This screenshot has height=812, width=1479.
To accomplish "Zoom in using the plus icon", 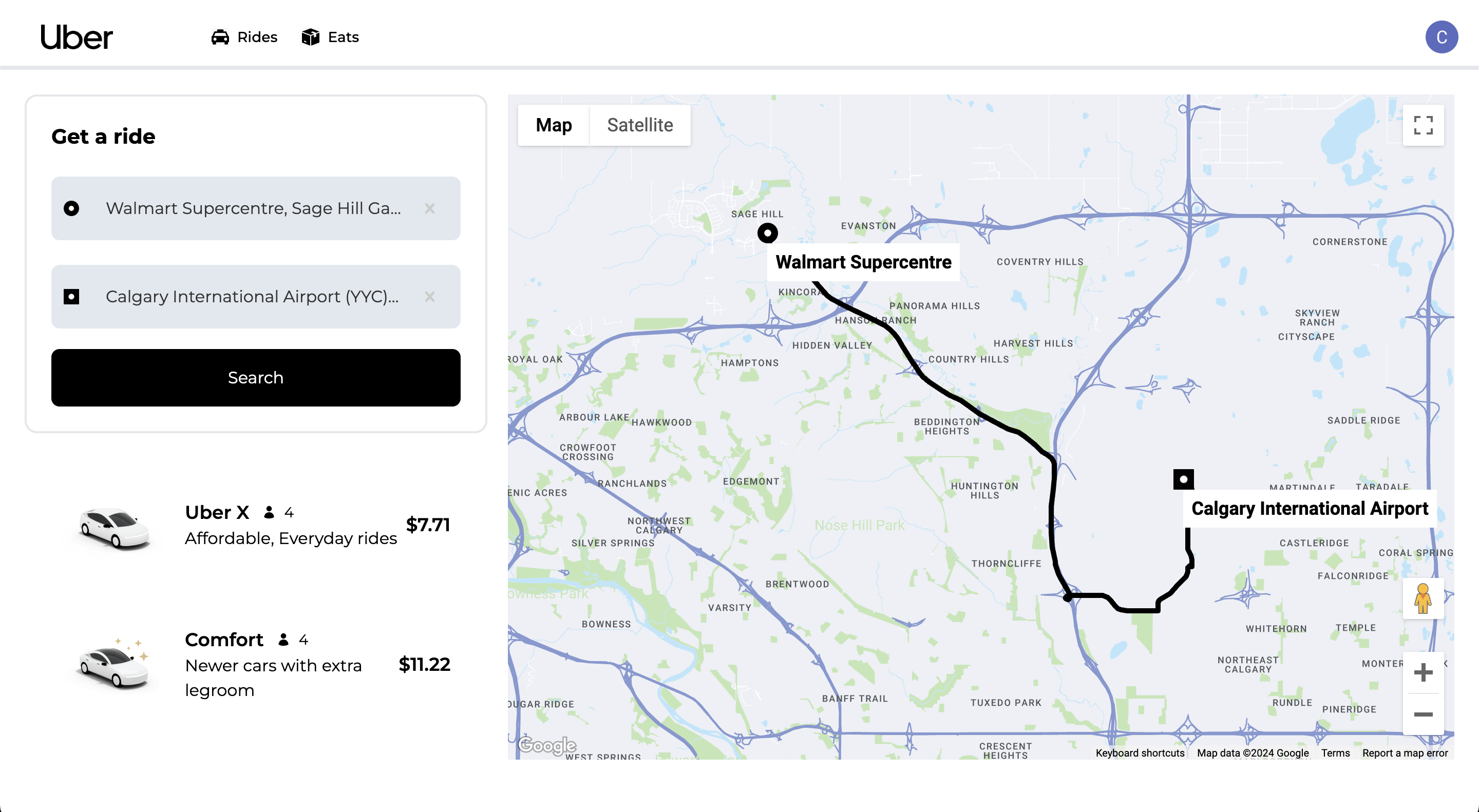I will point(1424,673).
